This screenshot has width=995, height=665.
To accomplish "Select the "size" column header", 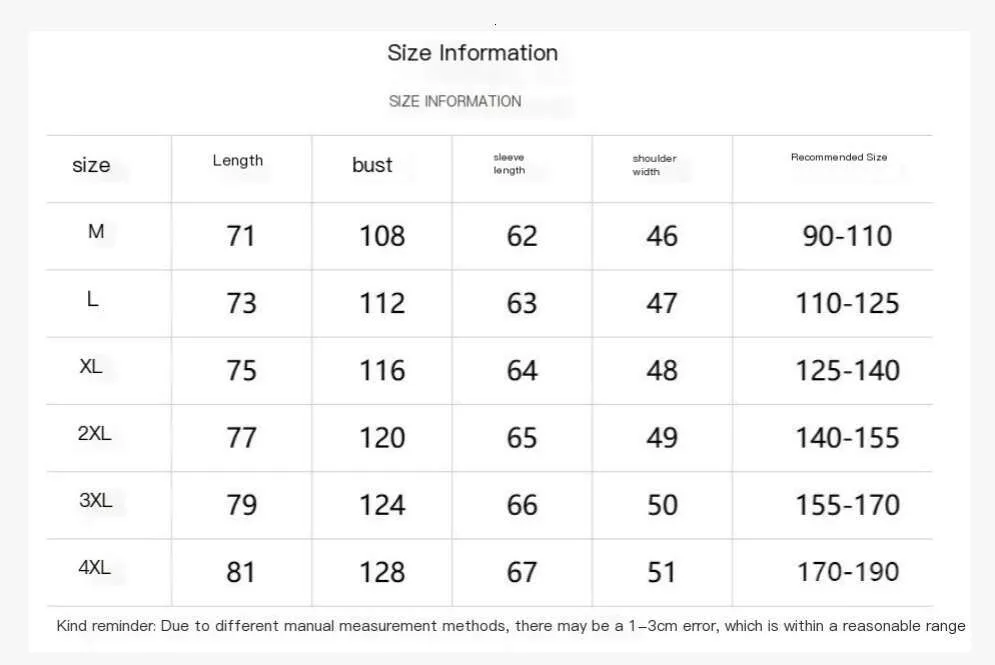I will [91, 165].
